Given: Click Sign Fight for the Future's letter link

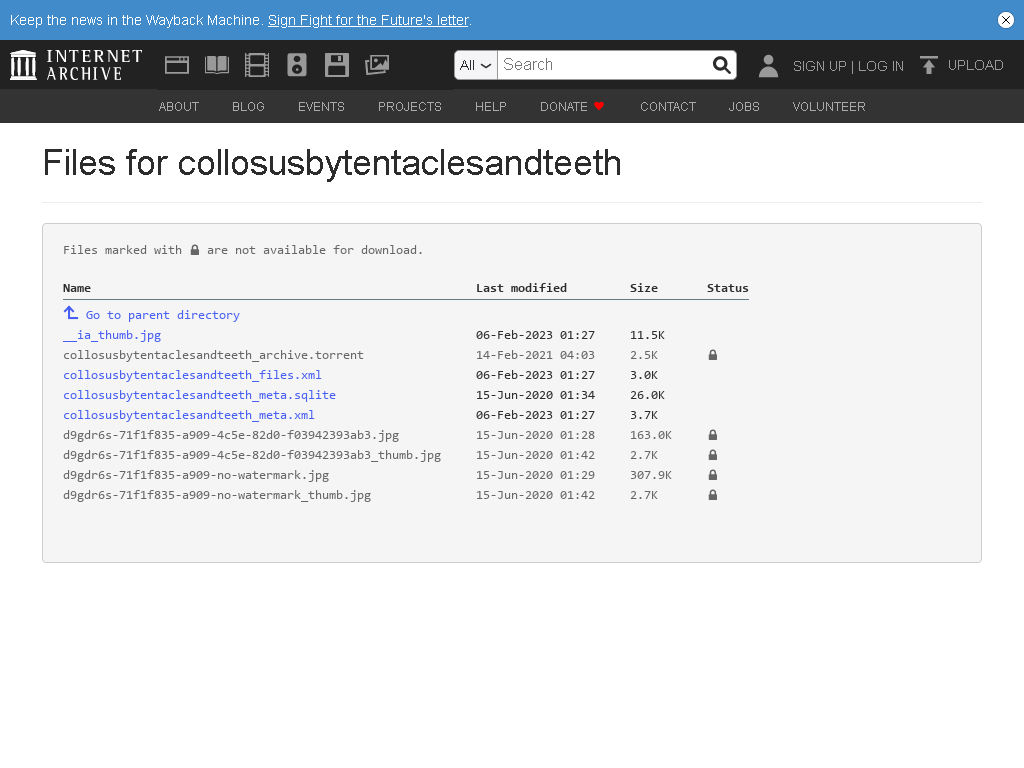Looking at the screenshot, I should coord(368,20).
